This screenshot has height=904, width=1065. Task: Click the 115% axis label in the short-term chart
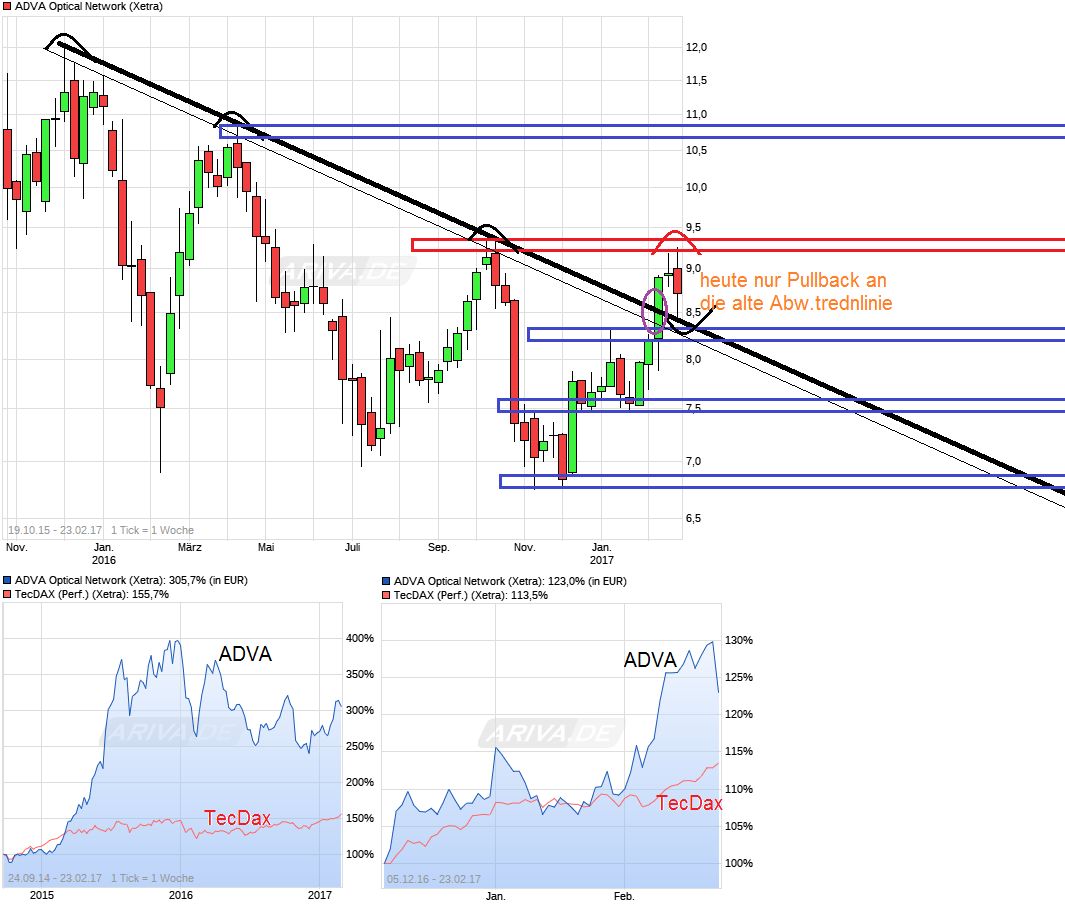tap(739, 751)
